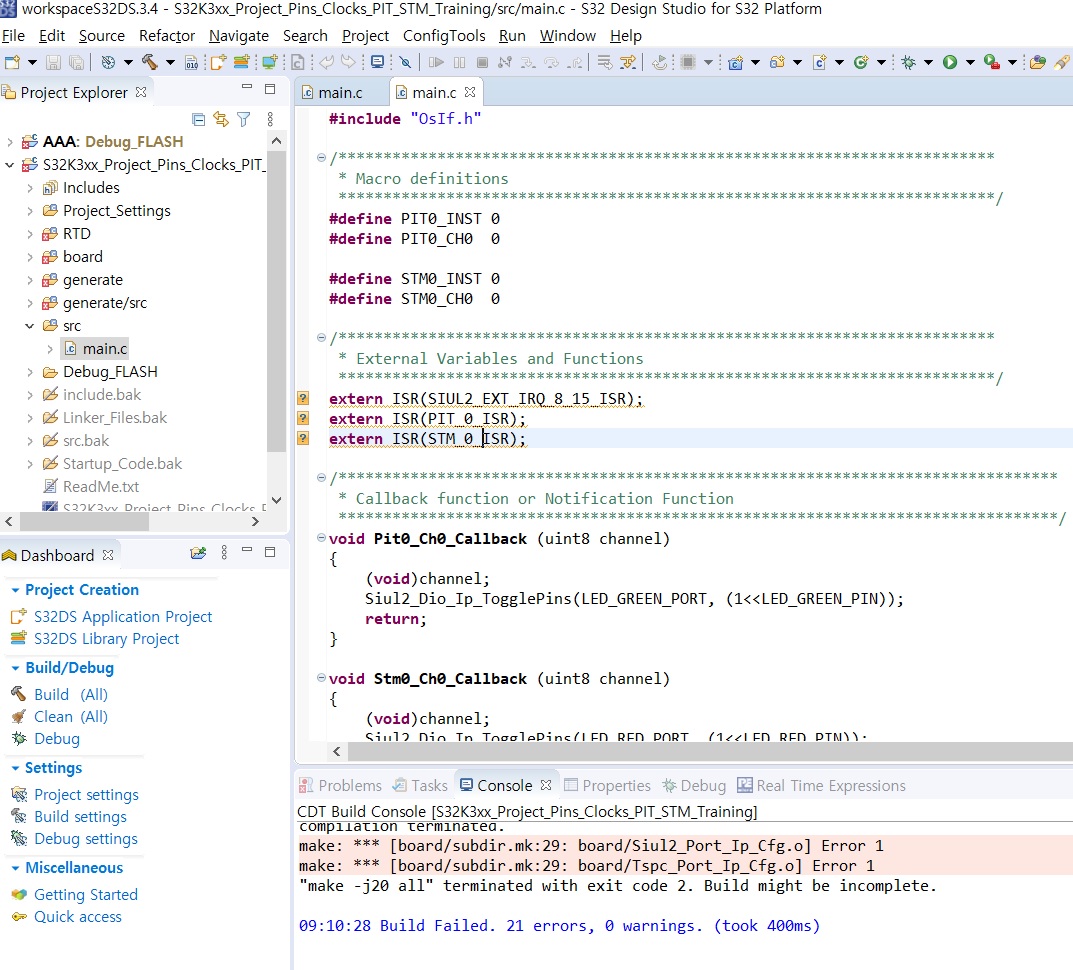Click the S32DS Application Project link
Image resolution: width=1073 pixels, height=970 pixels.
point(123,617)
